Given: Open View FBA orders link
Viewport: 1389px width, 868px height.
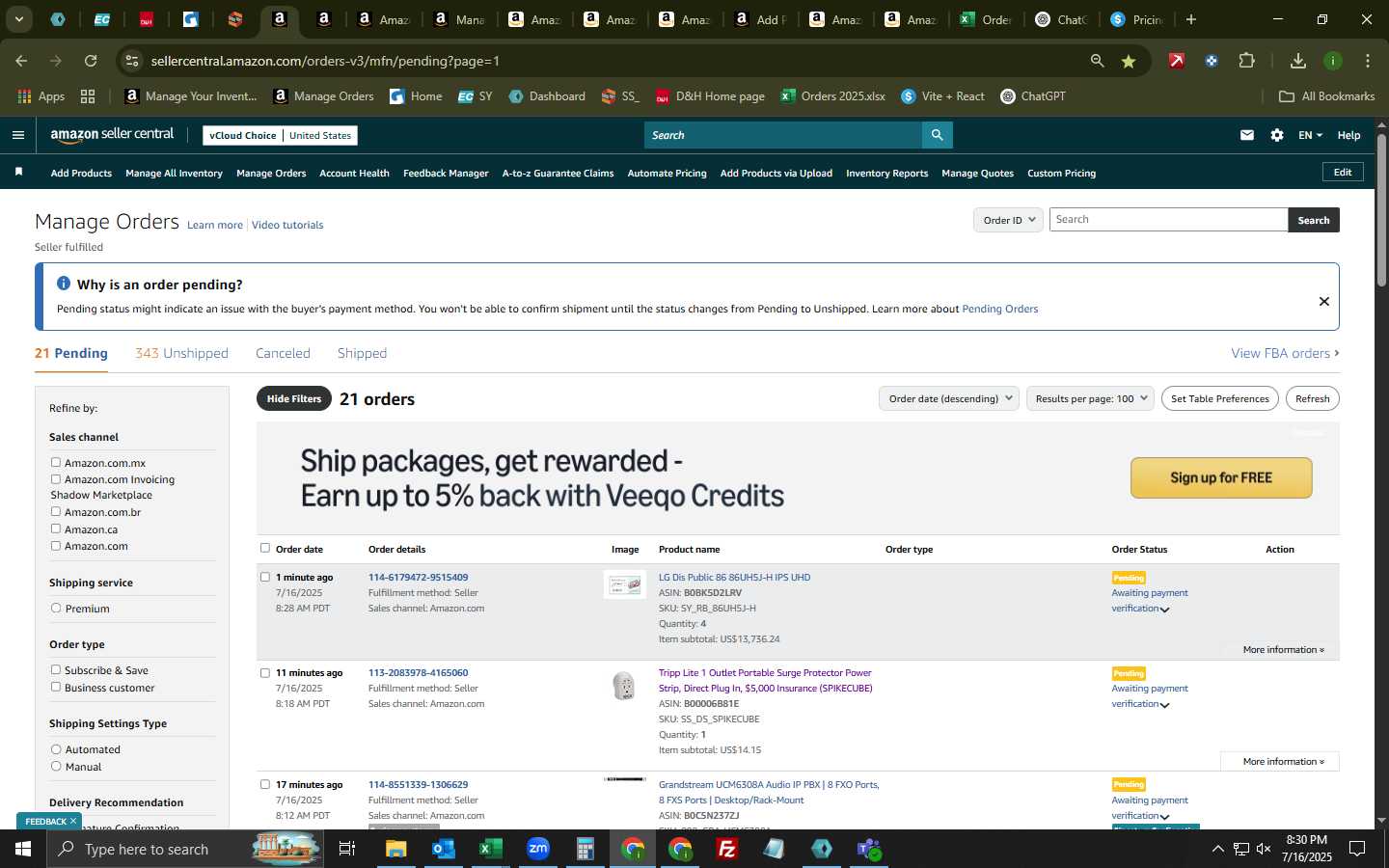Looking at the screenshot, I should tap(1285, 353).
